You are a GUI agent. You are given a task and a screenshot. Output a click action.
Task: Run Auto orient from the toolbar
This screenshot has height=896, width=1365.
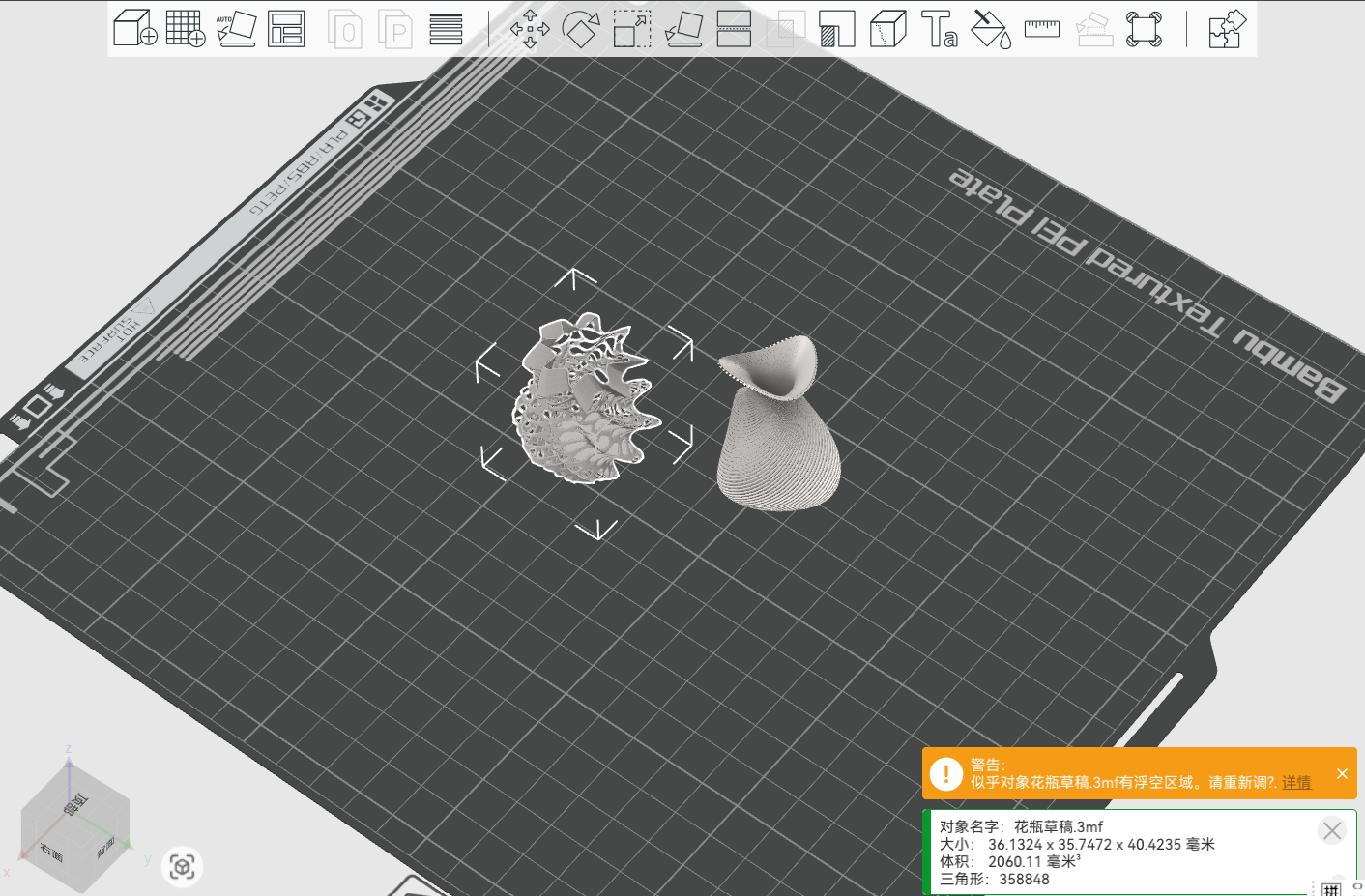[236, 28]
